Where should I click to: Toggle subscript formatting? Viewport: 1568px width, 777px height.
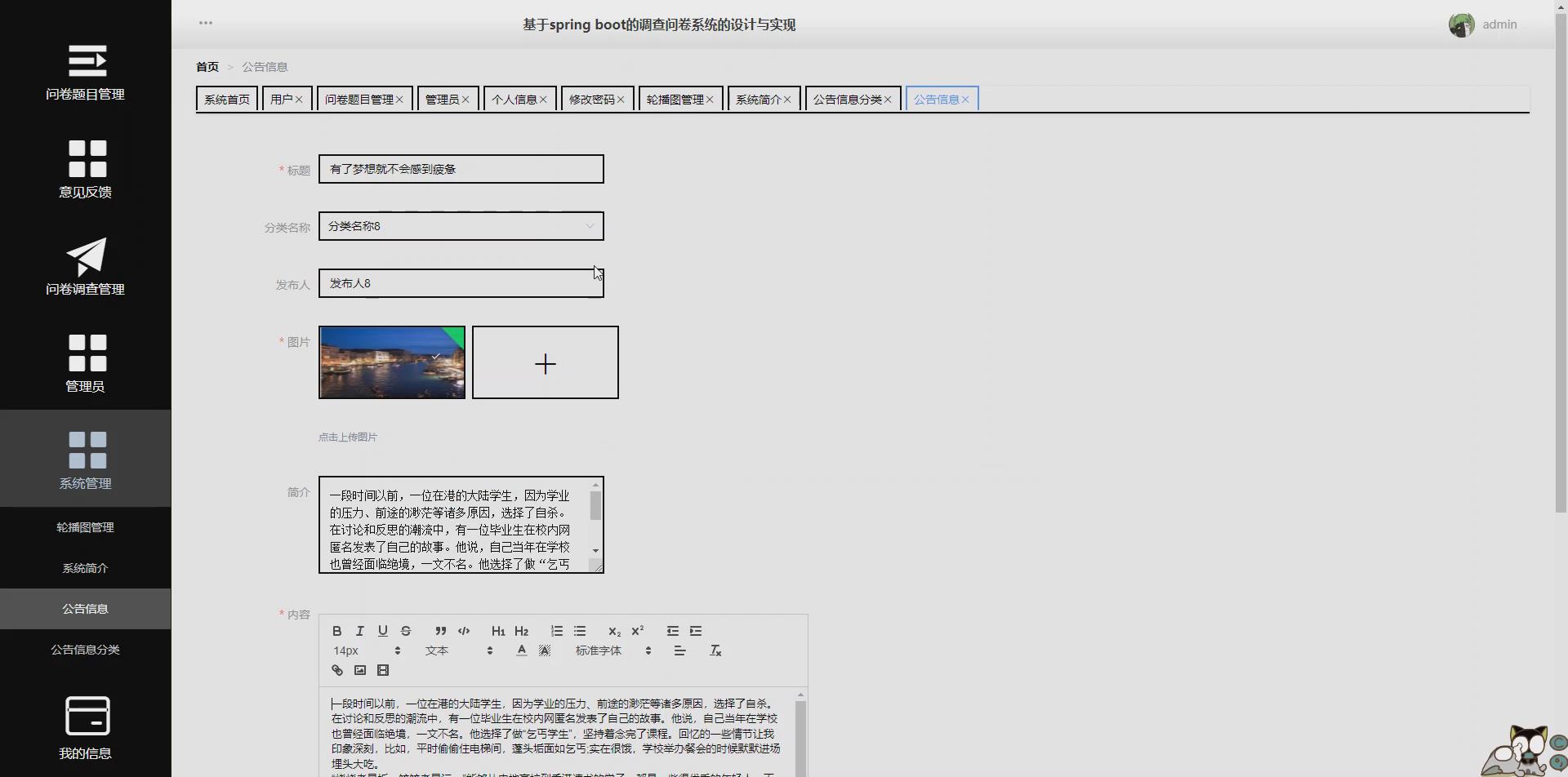pos(614,630)
